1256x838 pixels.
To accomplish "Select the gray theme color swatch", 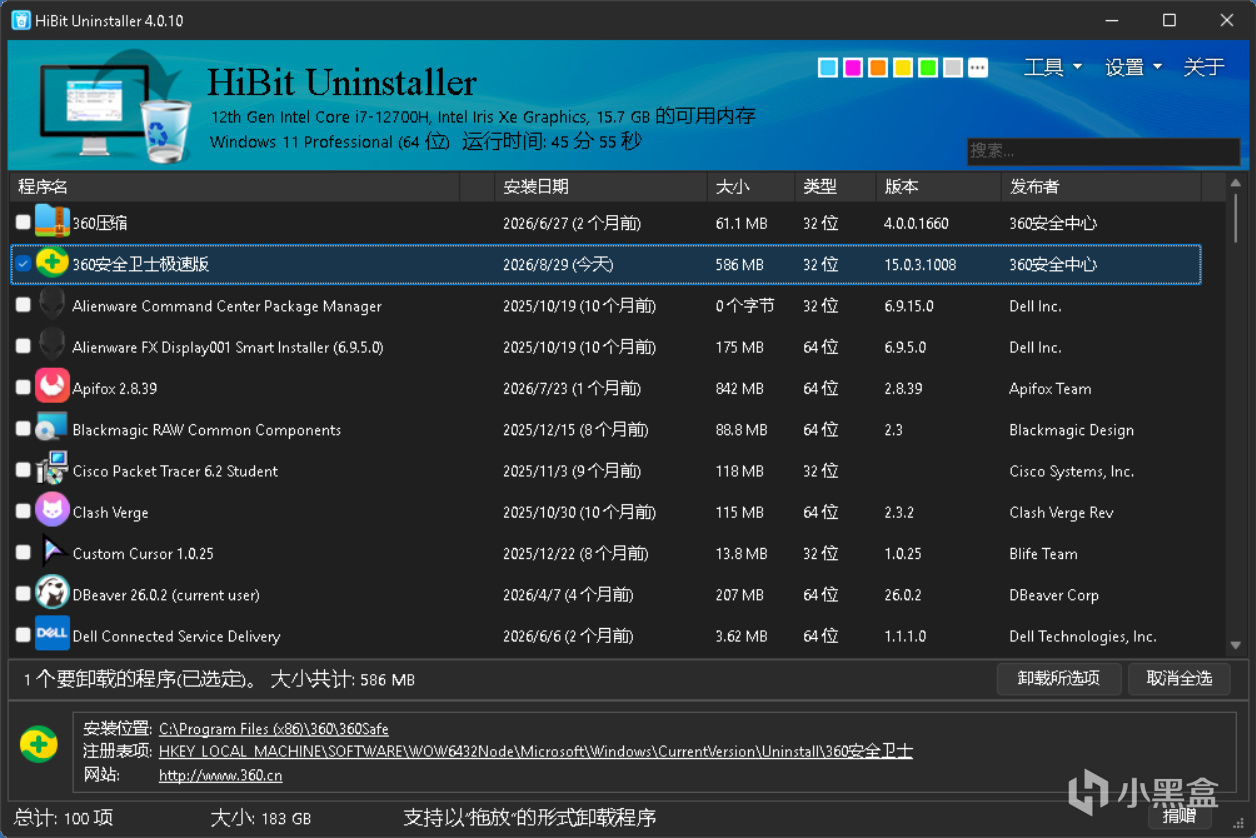I will (953, 67).
